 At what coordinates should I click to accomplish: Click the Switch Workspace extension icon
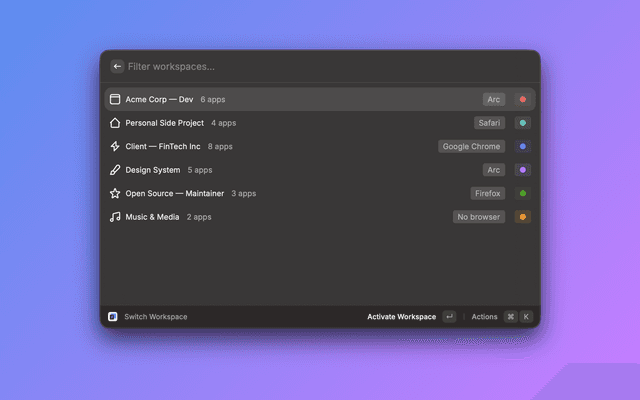(x=113, y=317)
